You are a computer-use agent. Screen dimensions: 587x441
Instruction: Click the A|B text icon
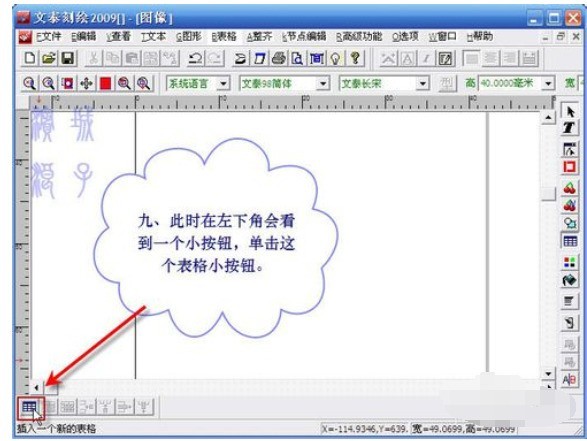(x=570, y=380)
